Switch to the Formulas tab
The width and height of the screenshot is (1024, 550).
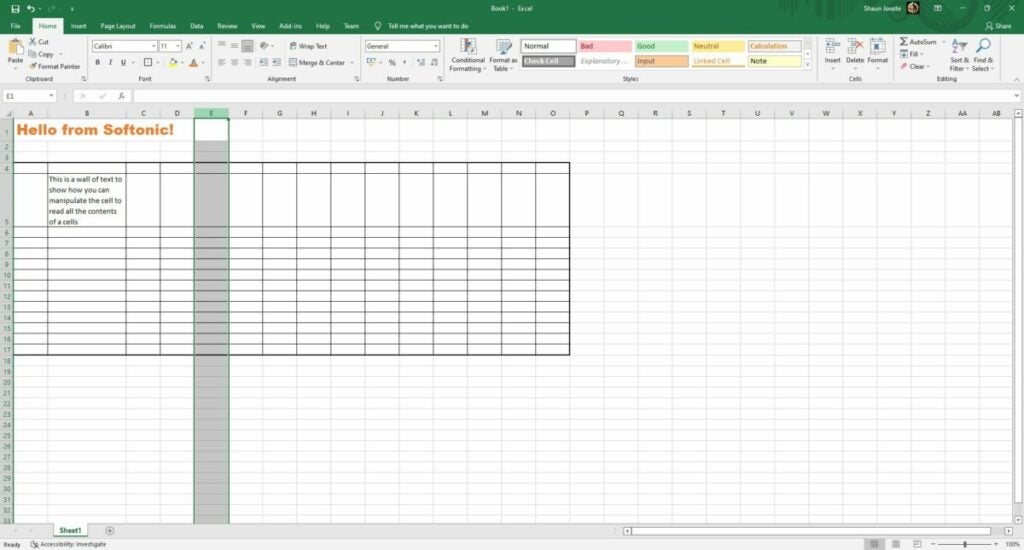[163, 26]
